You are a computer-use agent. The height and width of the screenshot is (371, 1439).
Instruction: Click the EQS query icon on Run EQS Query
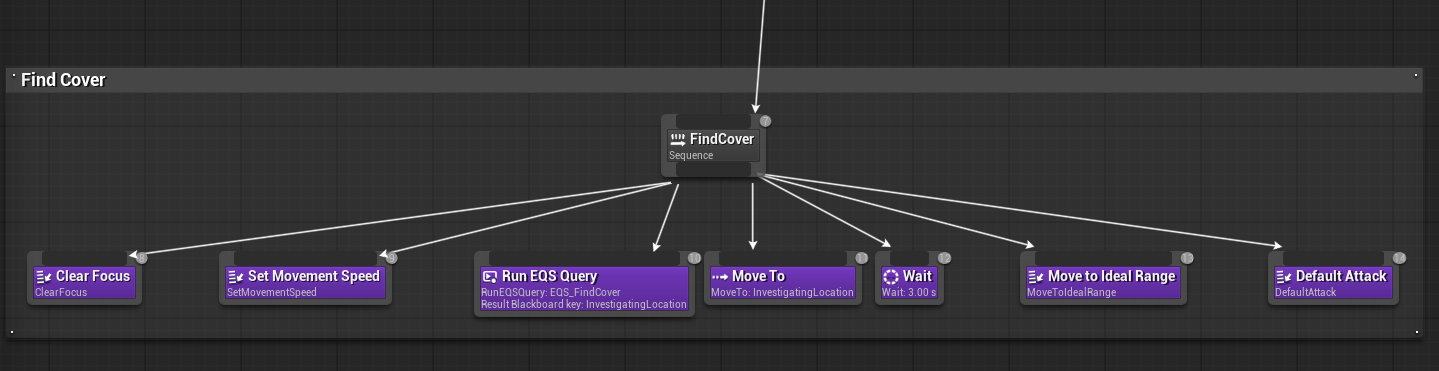(x=490, y=277)
